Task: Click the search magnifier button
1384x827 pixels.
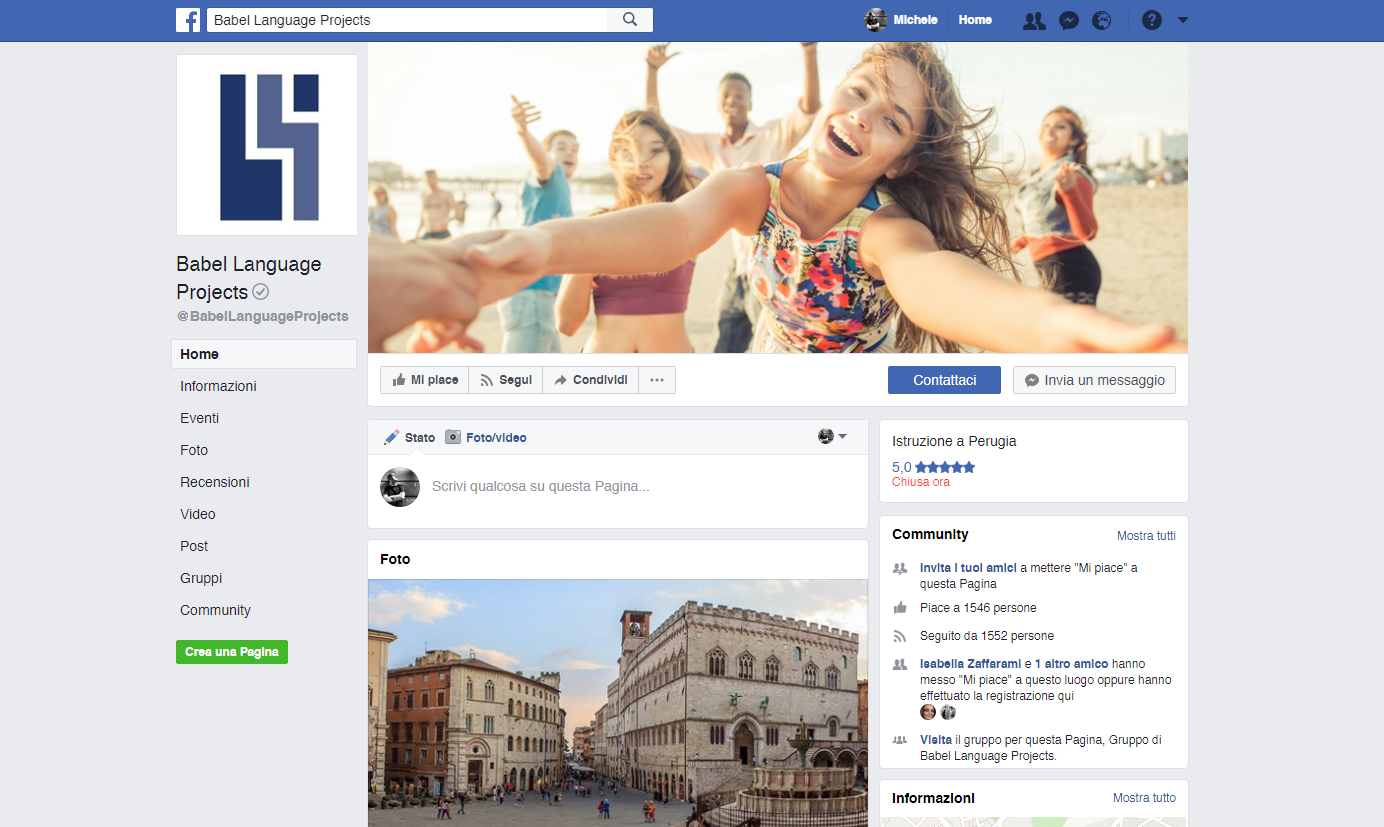Action: (630, 20)
